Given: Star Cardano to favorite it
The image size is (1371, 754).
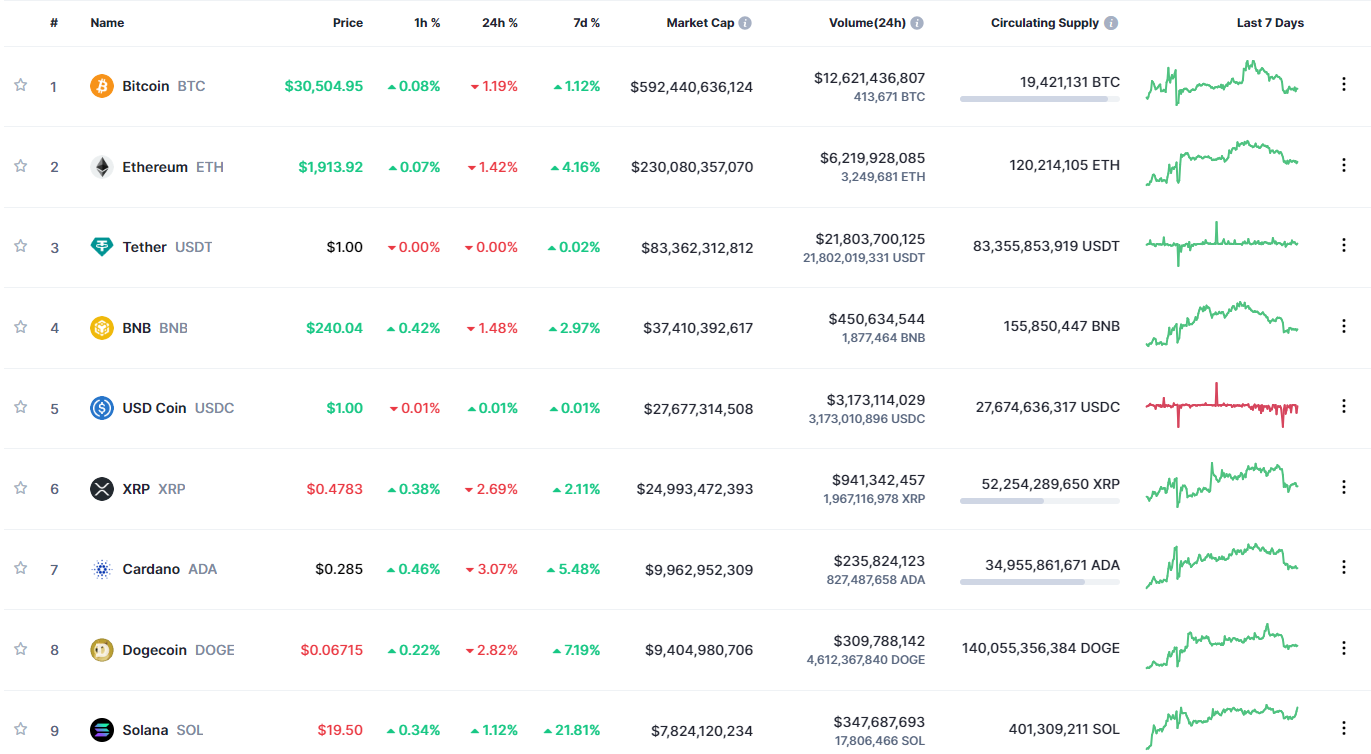Looking at the screenshot, I should pyautogui.click(x=19, y=568).
